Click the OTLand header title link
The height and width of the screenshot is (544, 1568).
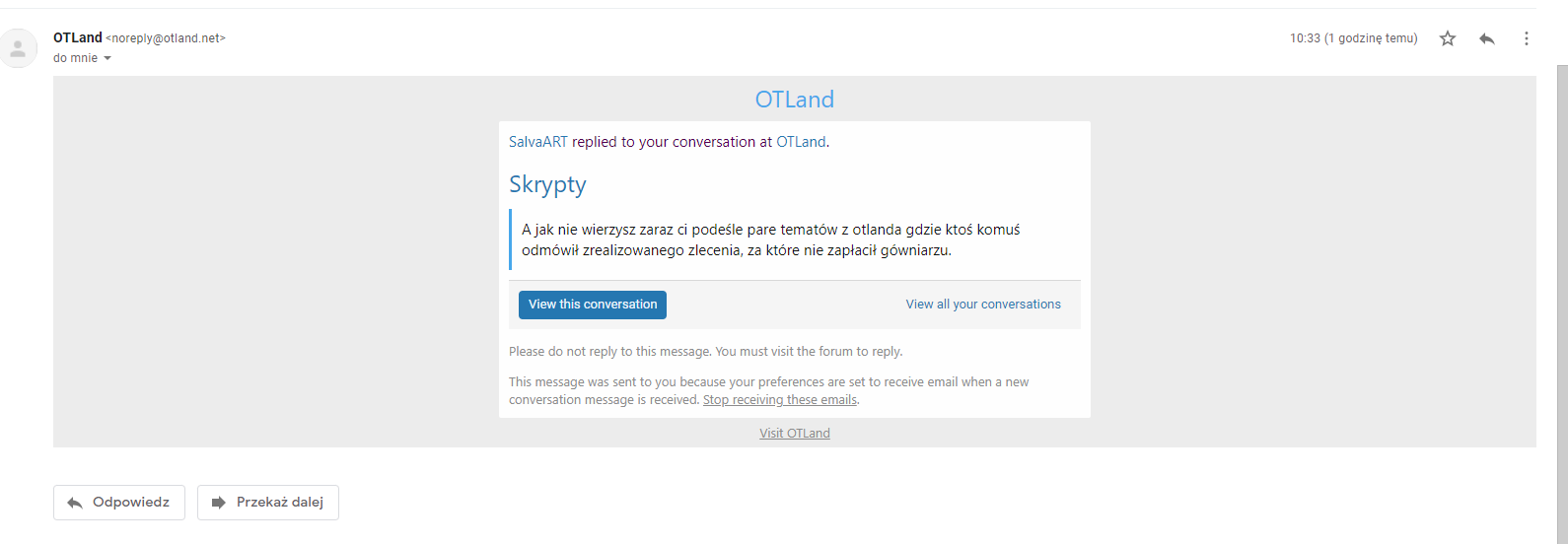tap(795, 100)
